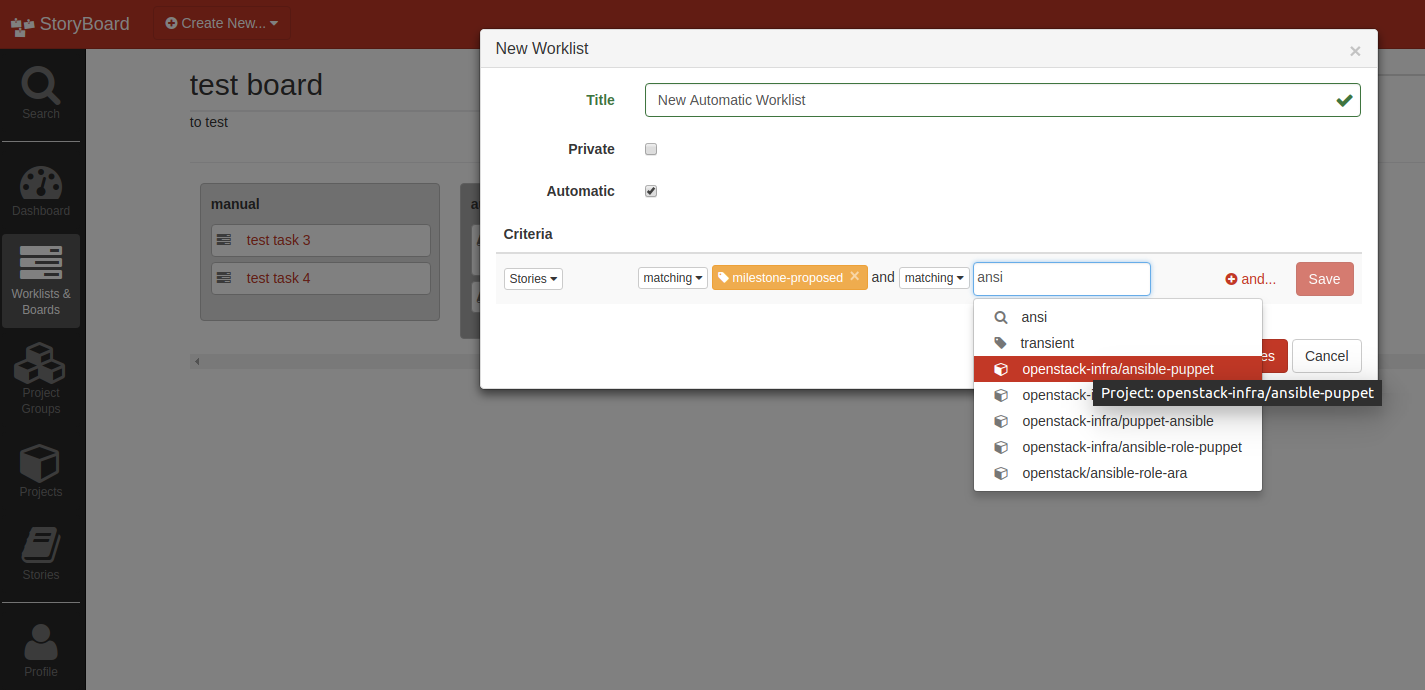1425x690 pixels.
Task: Click inside the Title input field
Action: click(1000, 99)
